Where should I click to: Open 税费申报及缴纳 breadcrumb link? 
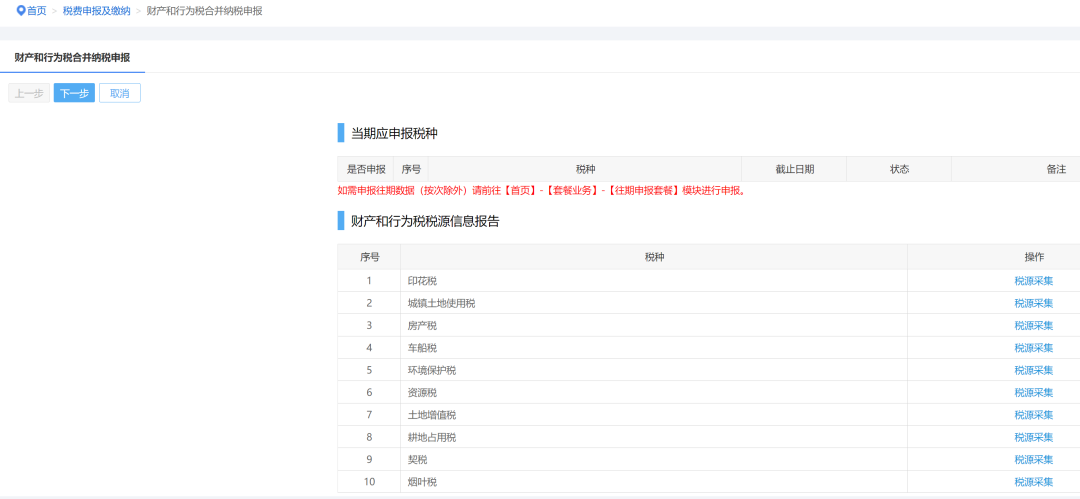96,11
